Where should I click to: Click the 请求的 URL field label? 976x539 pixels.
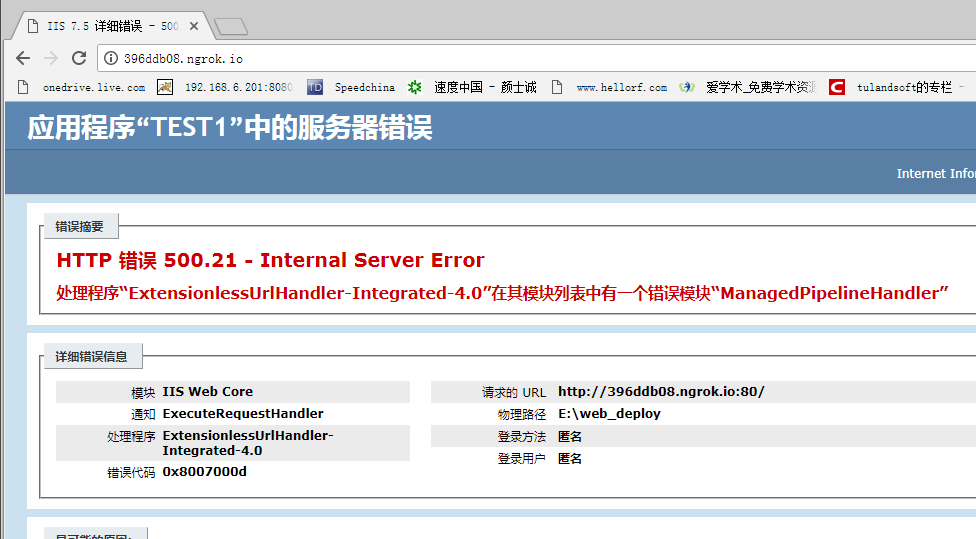(x=514, y=393)
